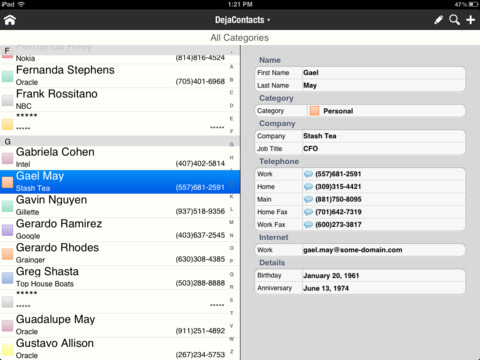Open the DejaContacts title dropdown
The width and height of the screenshot is (480, 360).
[242, 20]
